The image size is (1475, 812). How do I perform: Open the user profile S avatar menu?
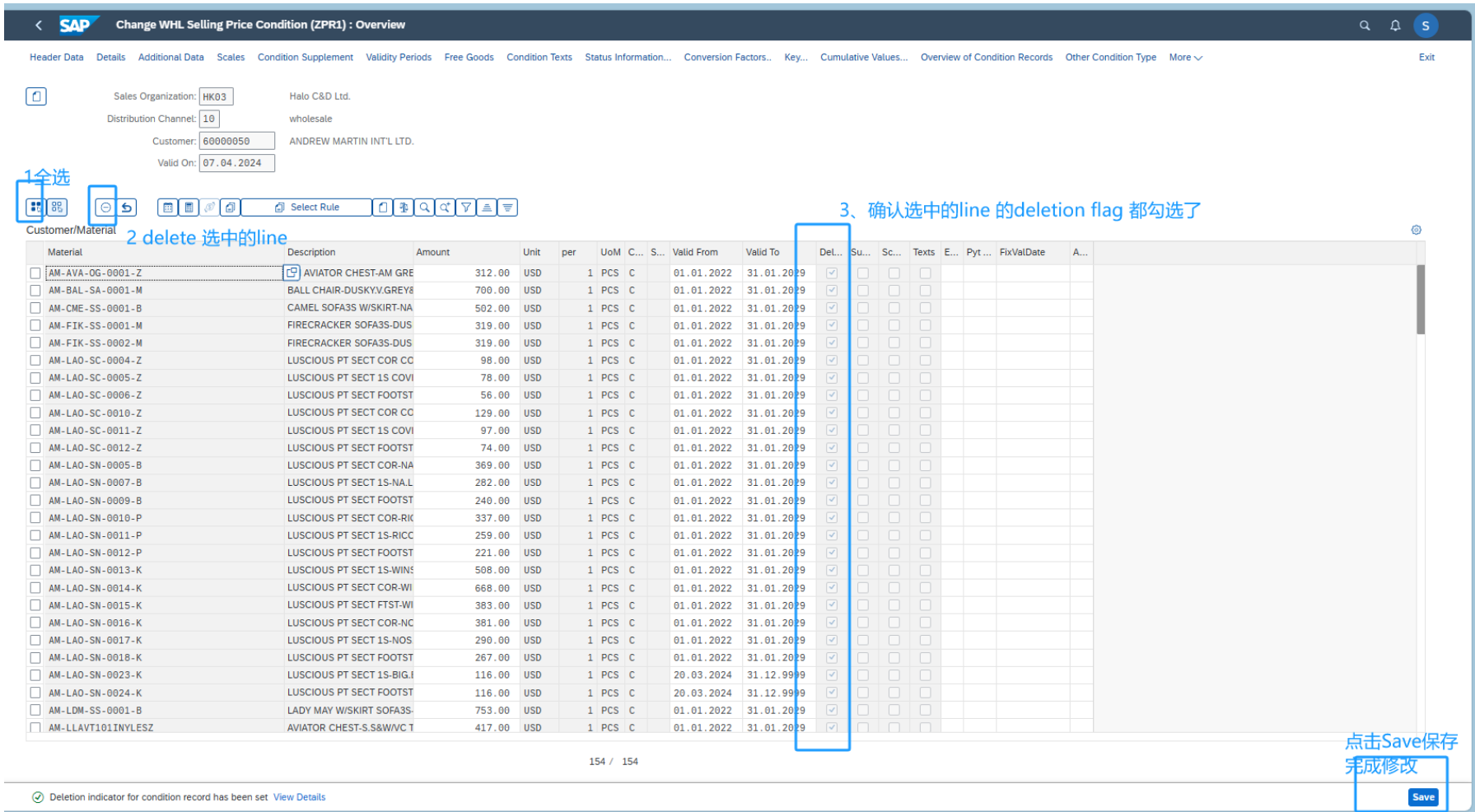[1425, 26]
